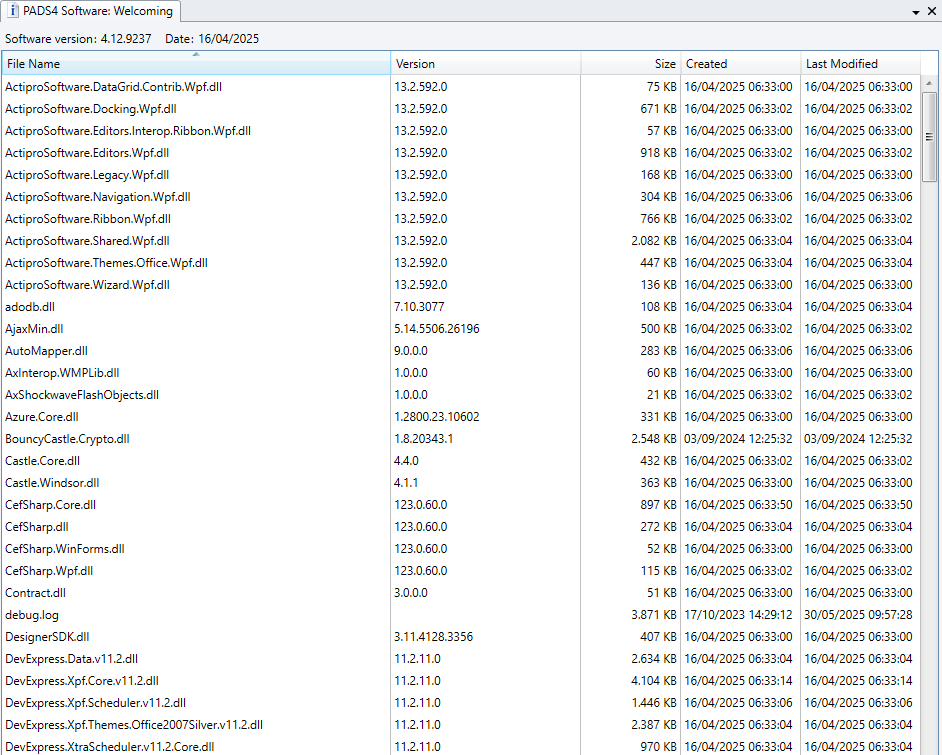
Task: Sort by Last Modified column header
Action: tap(860, 64)
